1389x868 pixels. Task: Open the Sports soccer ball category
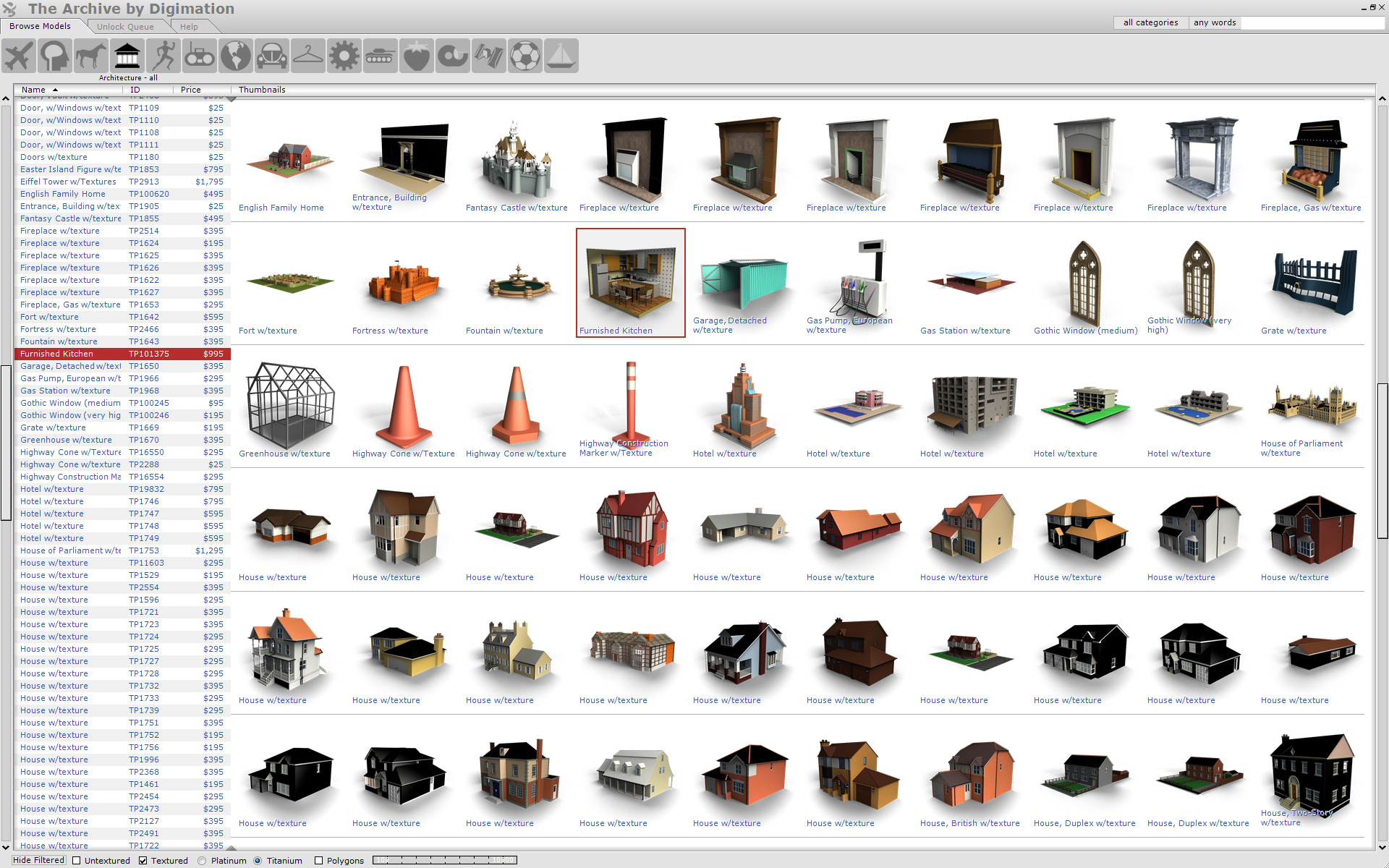click(x=525, y=56)
